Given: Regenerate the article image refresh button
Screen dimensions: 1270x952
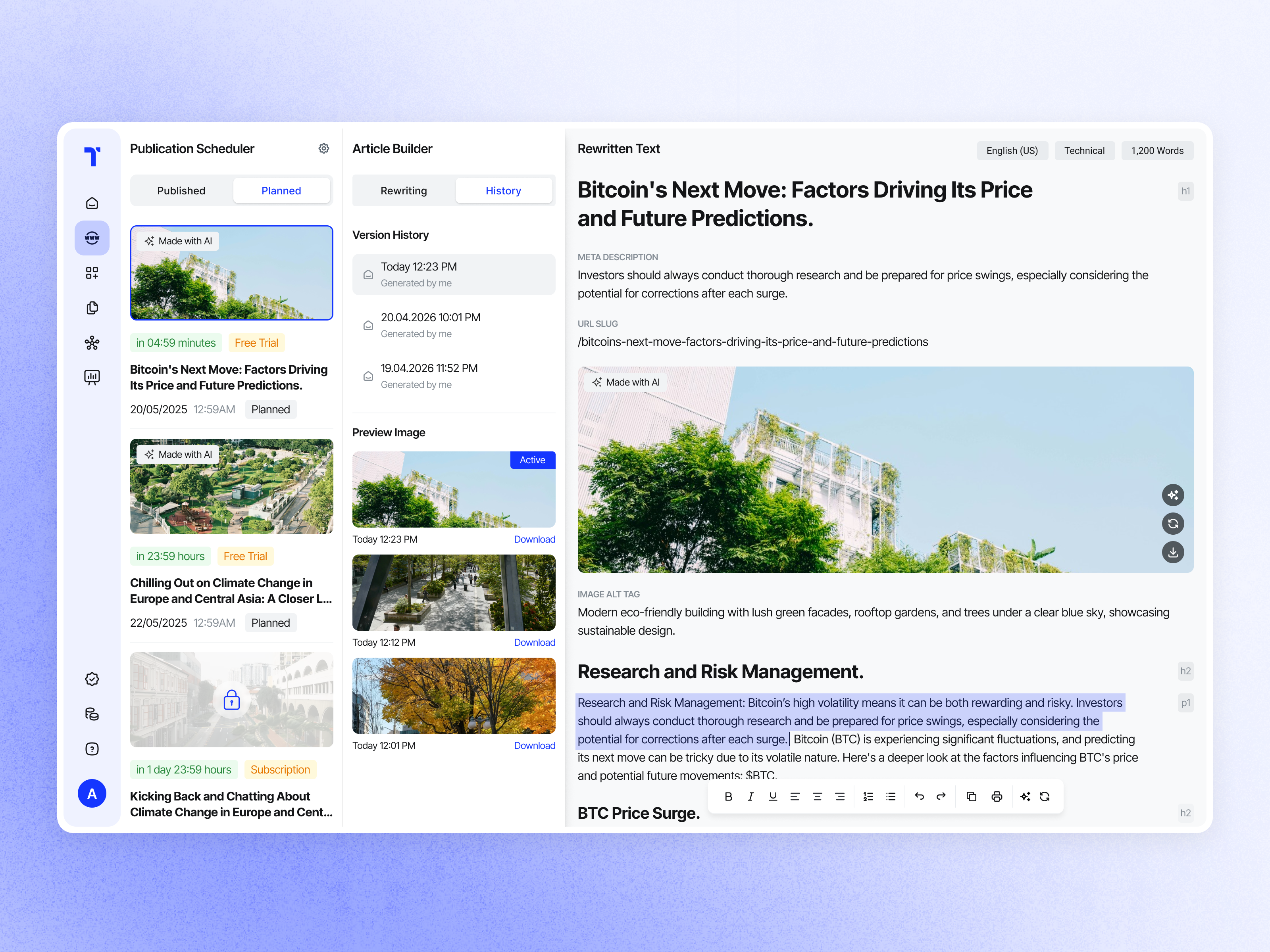Looking at the screenshot, I should 1173,523.
